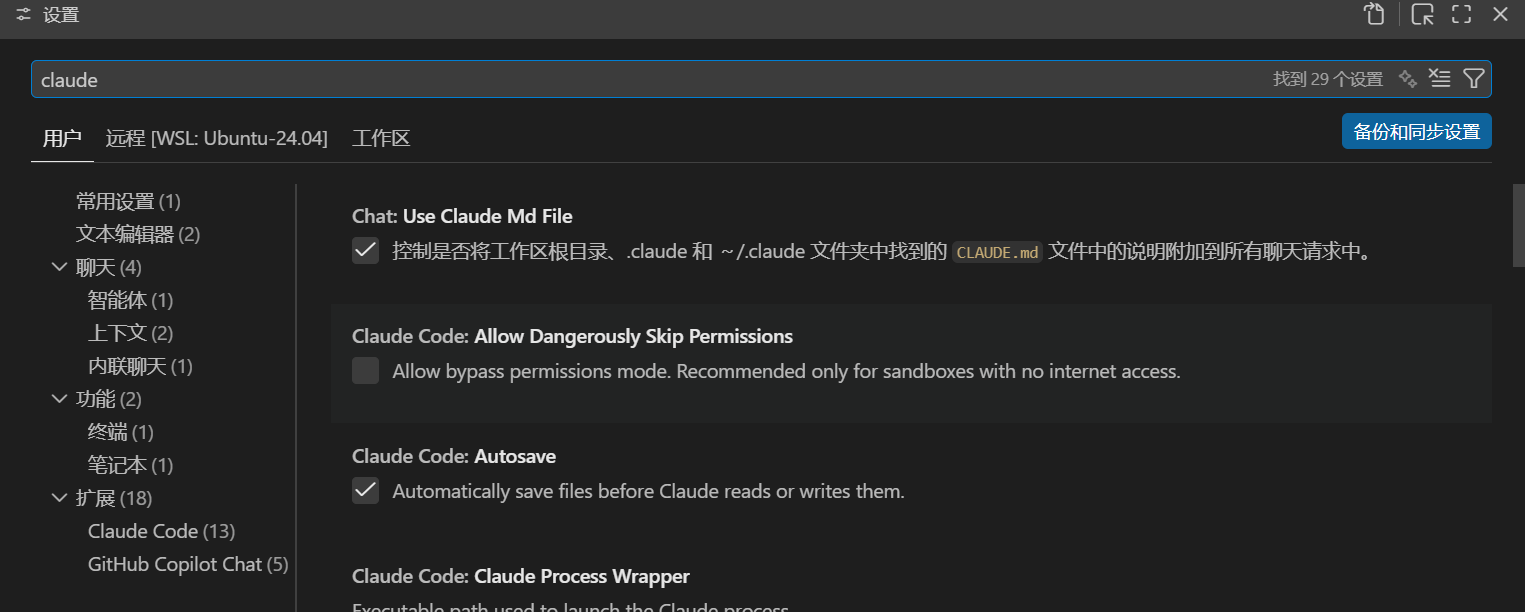Screen dimensions: 1525x612
Task: Uncheck Use Claude Md File checkbox
Action: pos(366,251)
